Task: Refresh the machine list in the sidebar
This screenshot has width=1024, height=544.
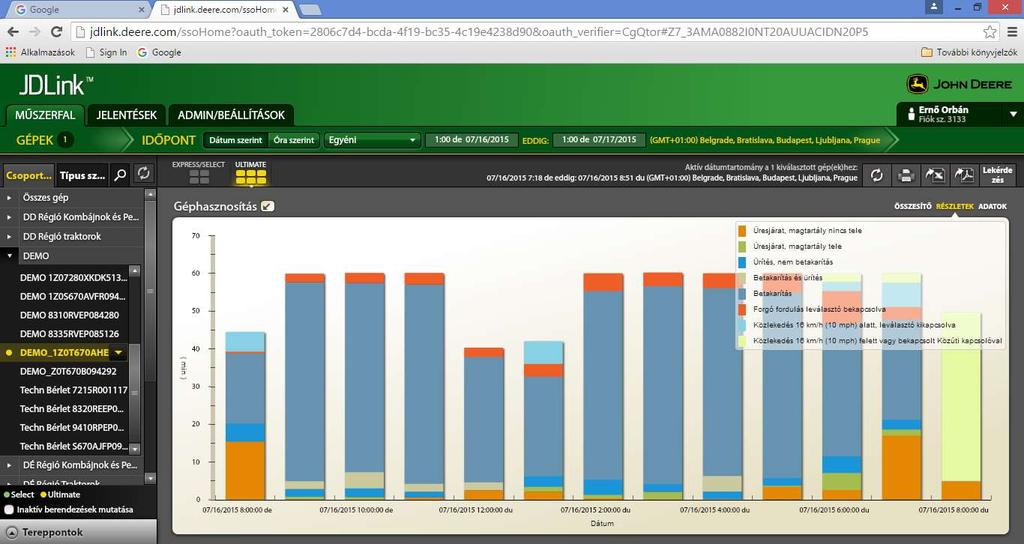Action: coord(143,174)
